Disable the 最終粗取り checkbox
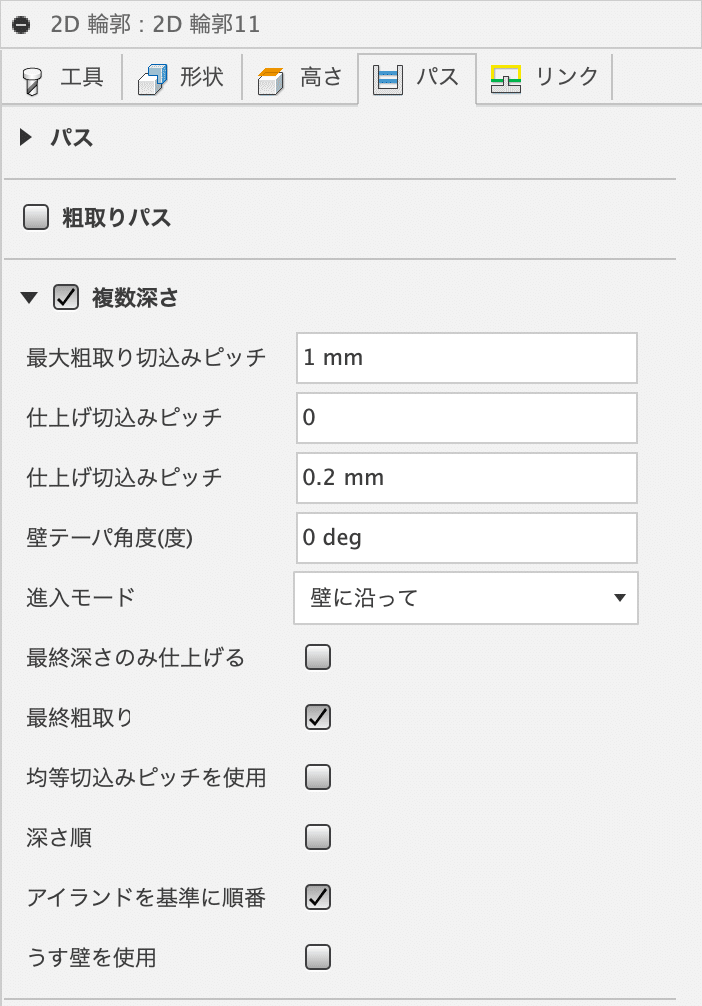The height and width of the screenshot is (1006, 702). (318, 717)
